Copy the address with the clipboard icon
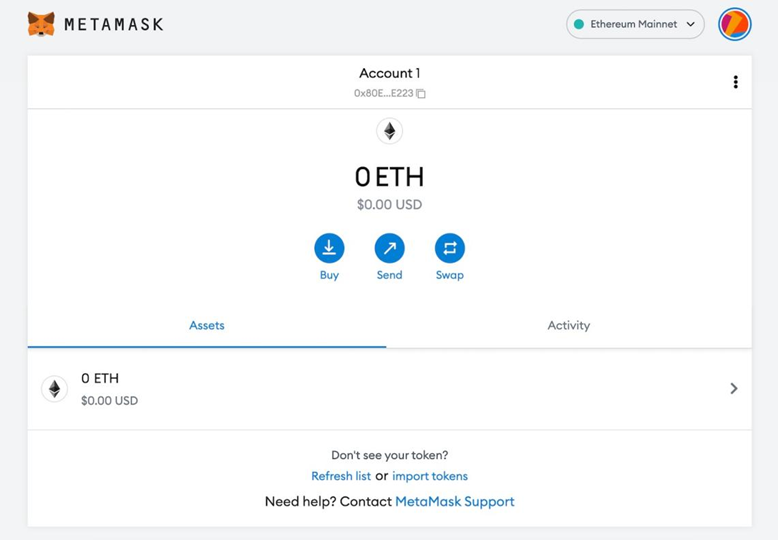Viewport: 778px width, 540px height. click(421, 93)
